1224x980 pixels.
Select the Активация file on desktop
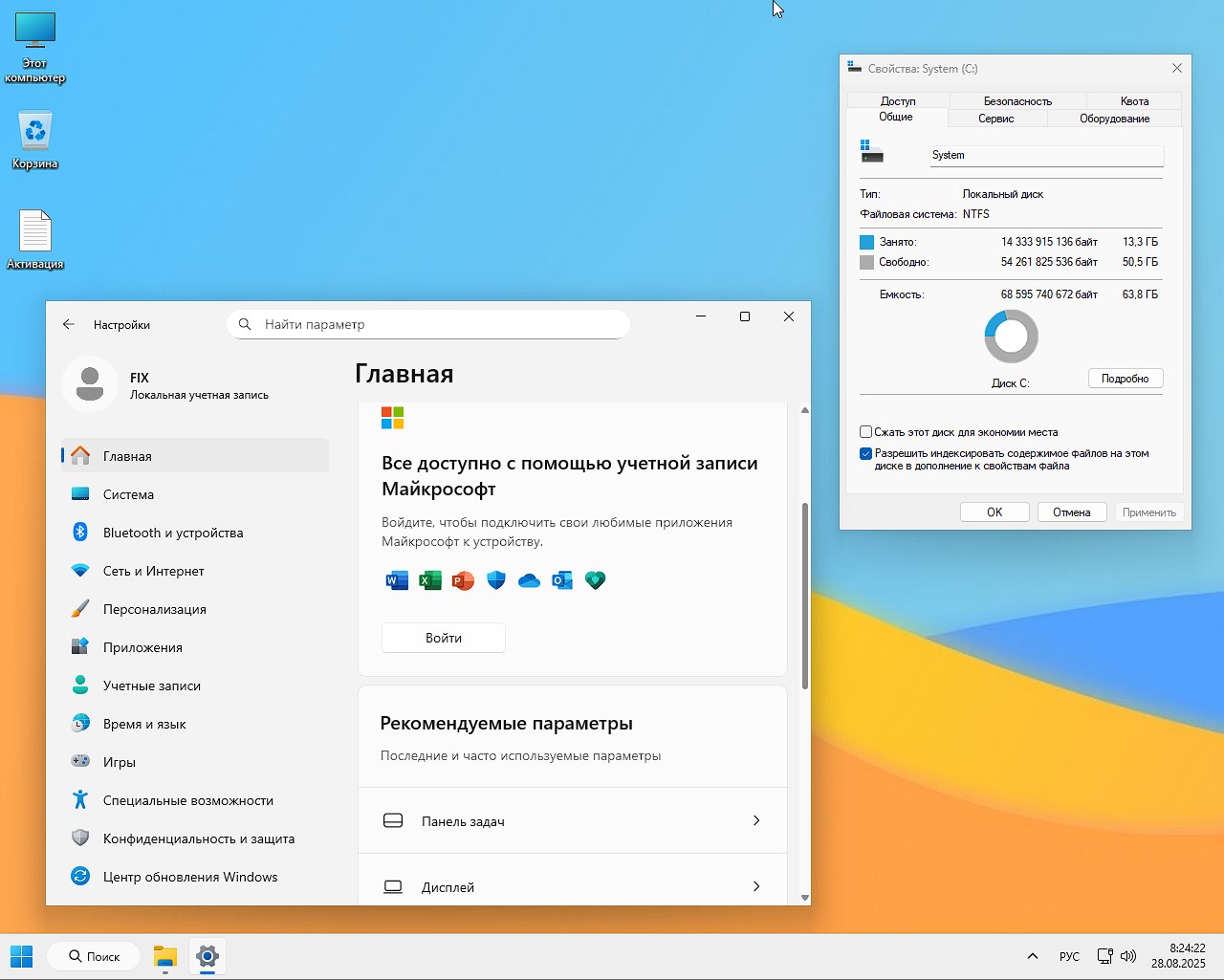coord(35,240)
